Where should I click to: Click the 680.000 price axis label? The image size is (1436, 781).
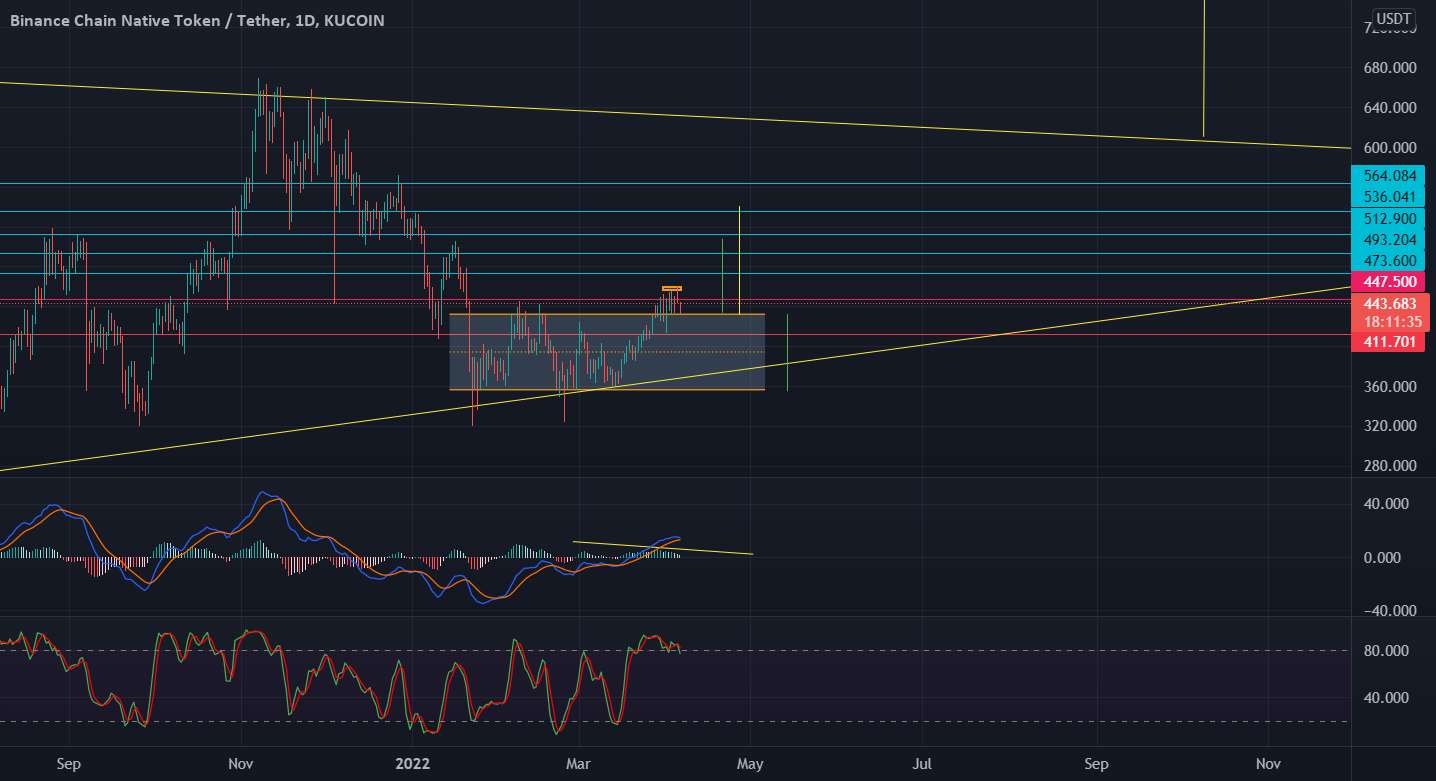click(x=1390, y=68)
